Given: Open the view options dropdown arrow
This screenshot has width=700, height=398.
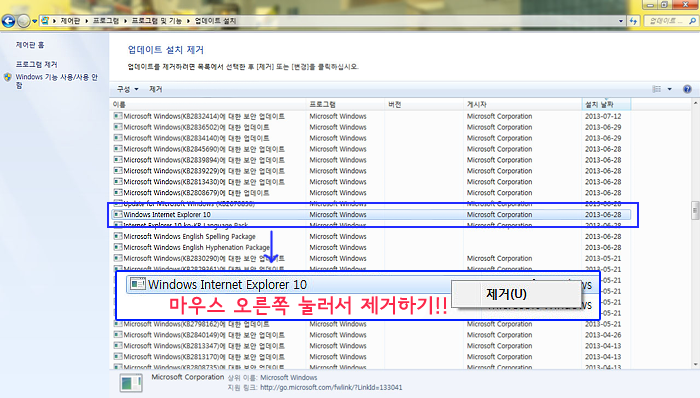Looking at the screenshot, I should [x=669, y=89].
